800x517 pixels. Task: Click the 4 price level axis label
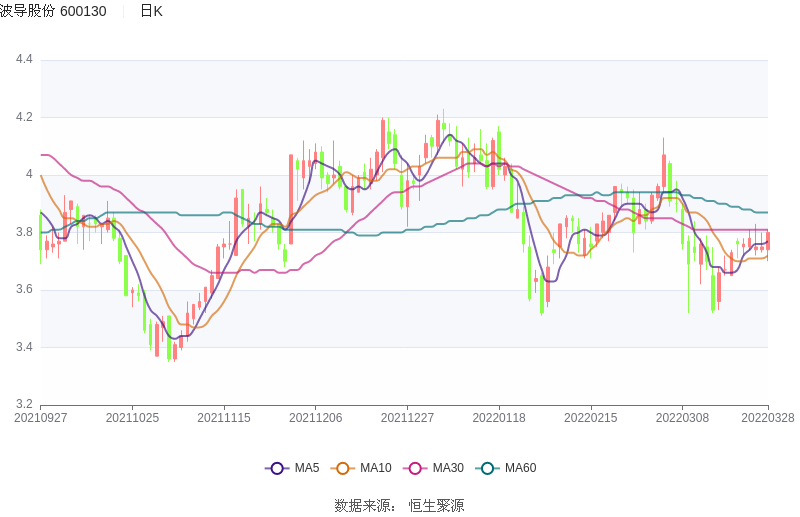coord(29,175)
